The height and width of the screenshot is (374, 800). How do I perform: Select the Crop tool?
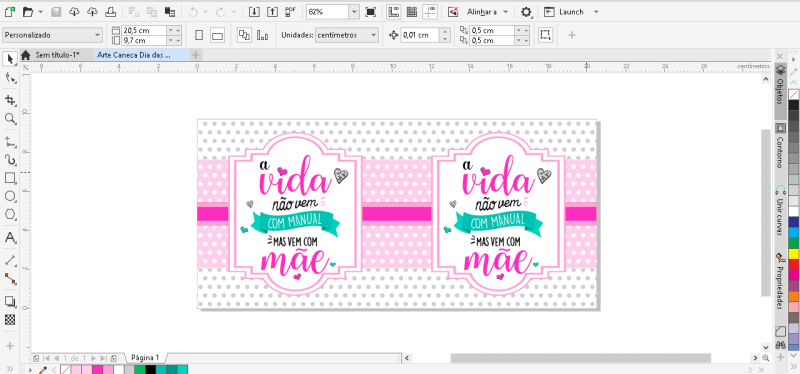(x=10, y=99)
